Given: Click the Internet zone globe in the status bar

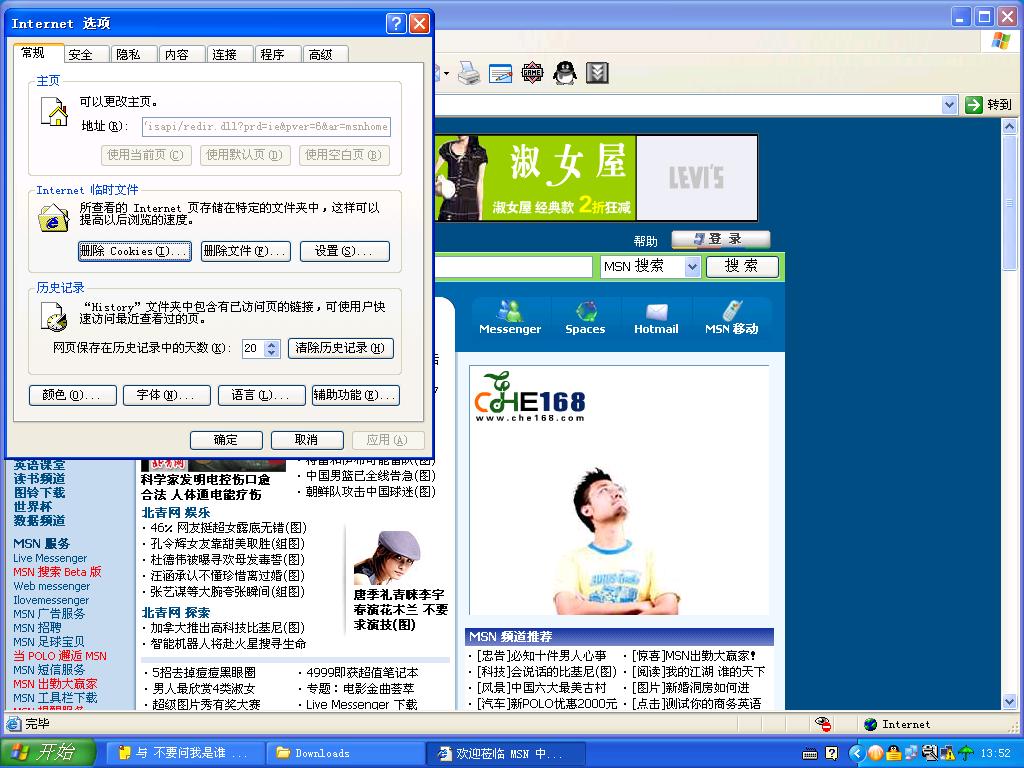Looking at the screenshot, I should tap(870, 724).
